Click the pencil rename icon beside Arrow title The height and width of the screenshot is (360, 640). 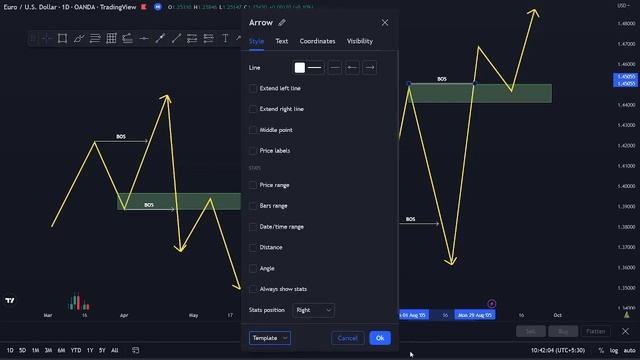(282, 22)
